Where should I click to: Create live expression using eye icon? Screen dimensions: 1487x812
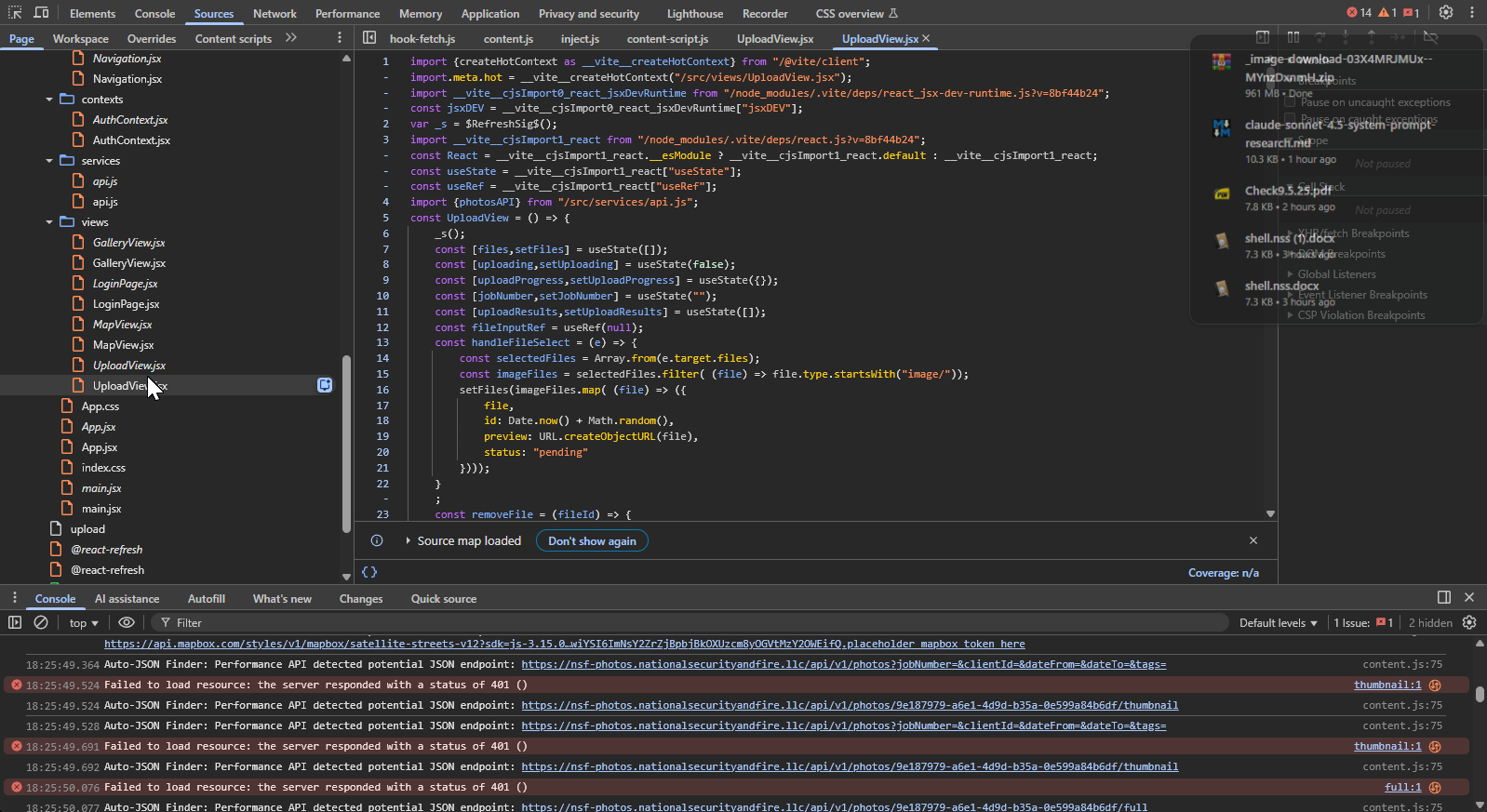[127, 622]
